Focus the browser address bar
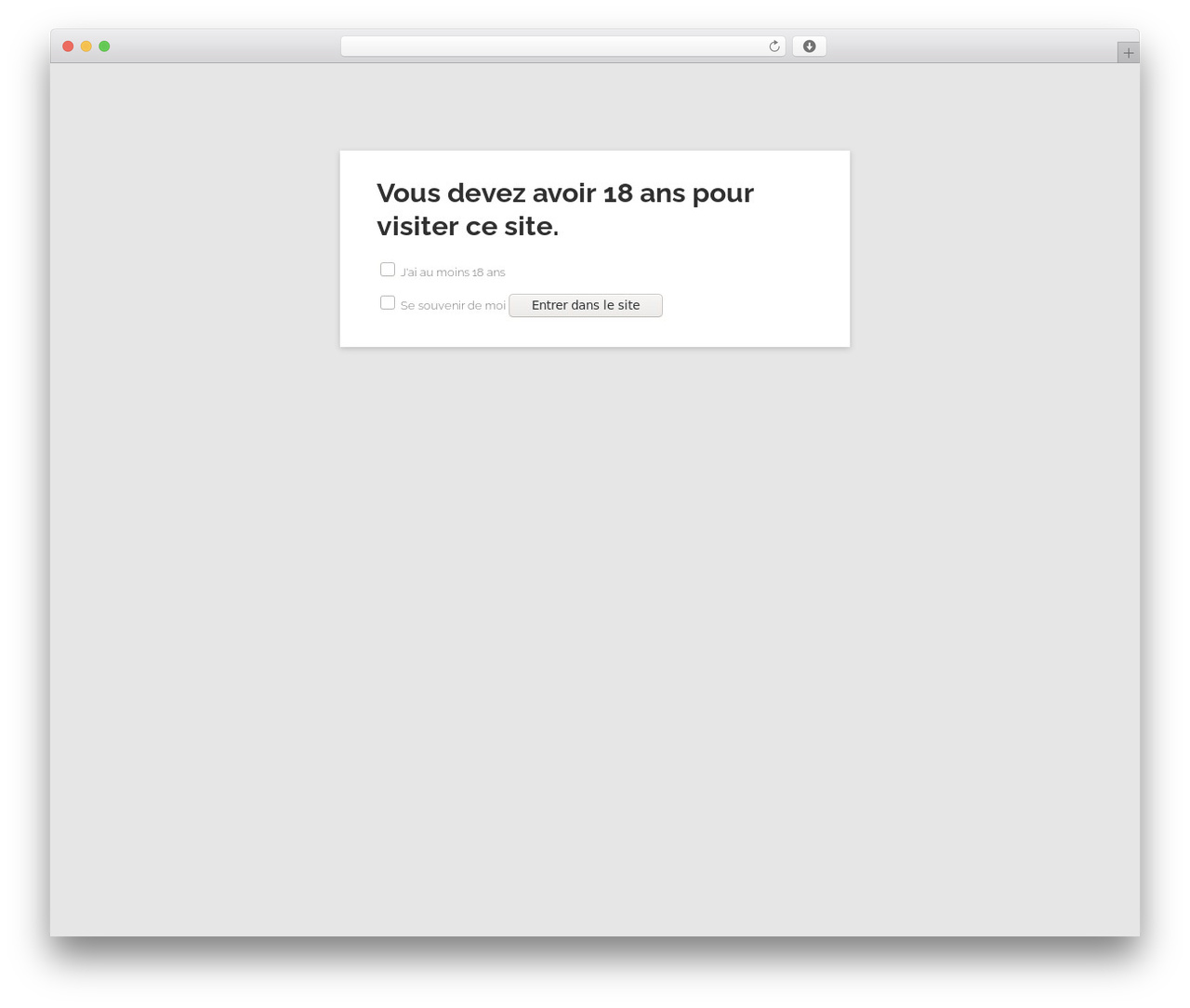Image resolution: width=1190 pixels, height=1008 pixels. [562, 46]
